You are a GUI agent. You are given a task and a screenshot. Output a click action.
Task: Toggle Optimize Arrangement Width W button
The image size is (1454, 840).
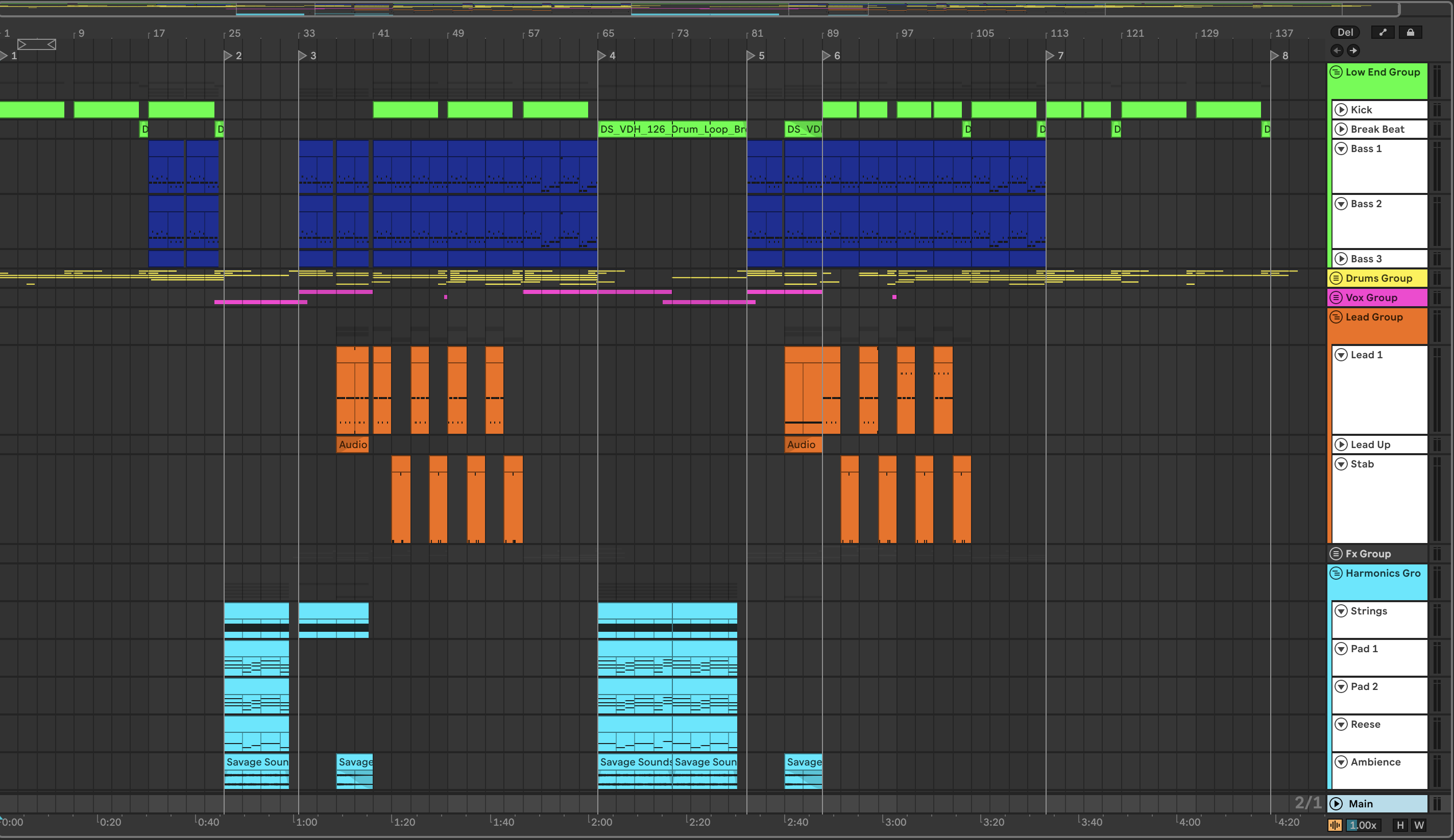point(1419,825)
